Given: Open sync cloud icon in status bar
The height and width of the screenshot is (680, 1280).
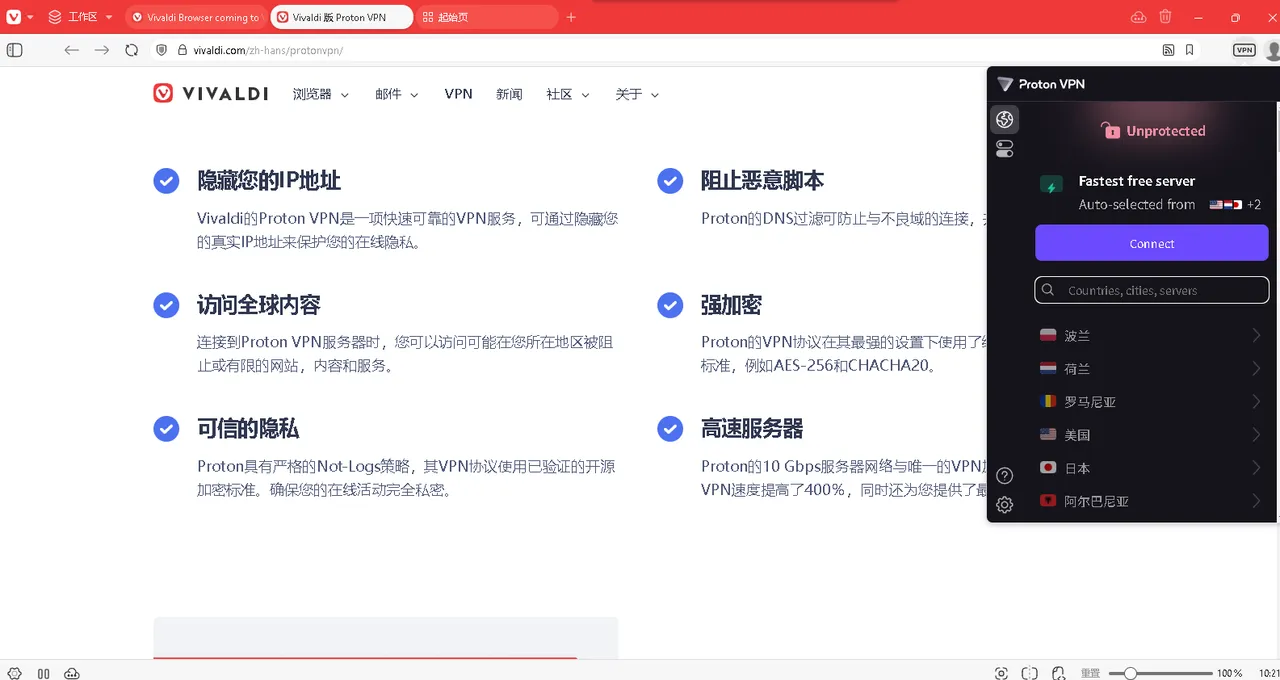Looking at the screenshot, I should click(x=72, y=673).
